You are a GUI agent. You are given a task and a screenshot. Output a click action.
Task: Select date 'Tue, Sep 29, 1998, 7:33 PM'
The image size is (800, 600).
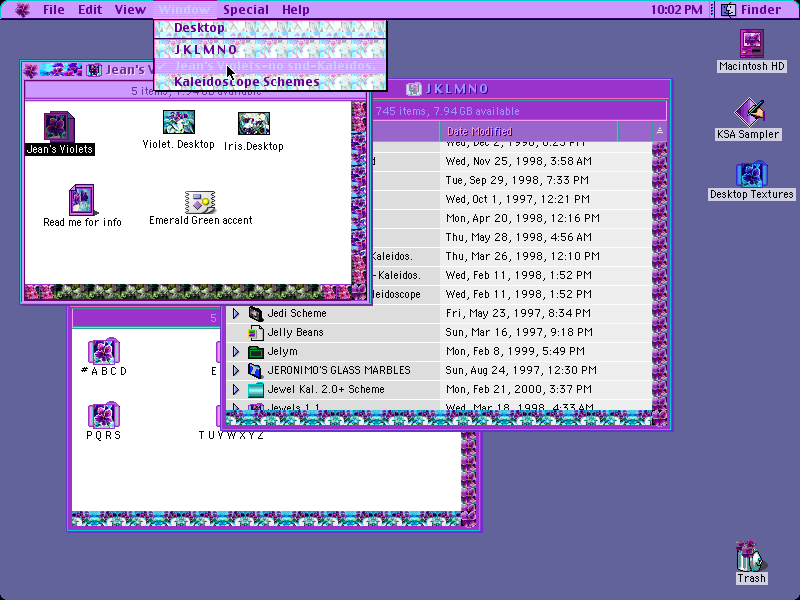pyautogui.click(x=517, y=180)
